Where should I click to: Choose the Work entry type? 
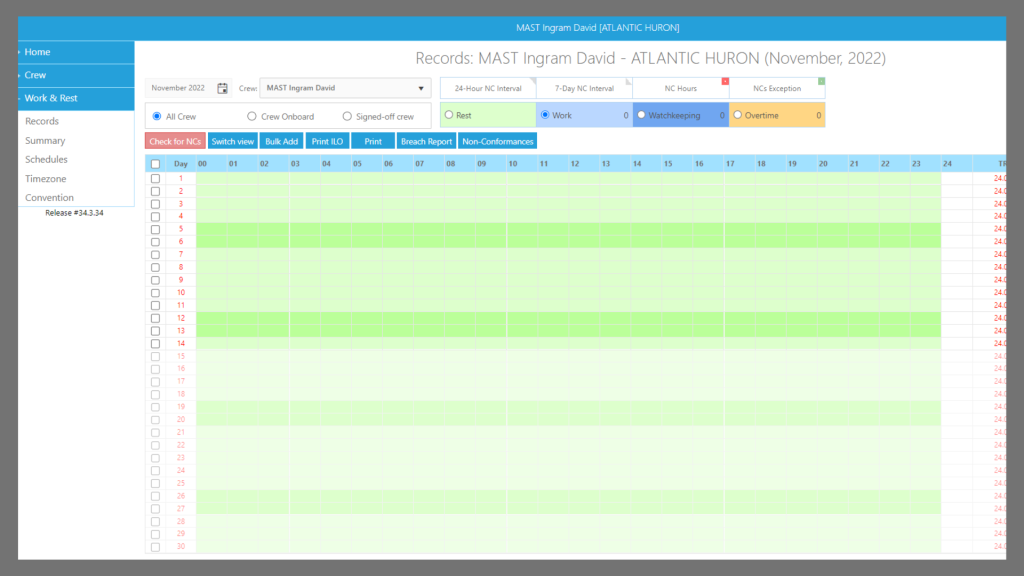click(545, 115)
